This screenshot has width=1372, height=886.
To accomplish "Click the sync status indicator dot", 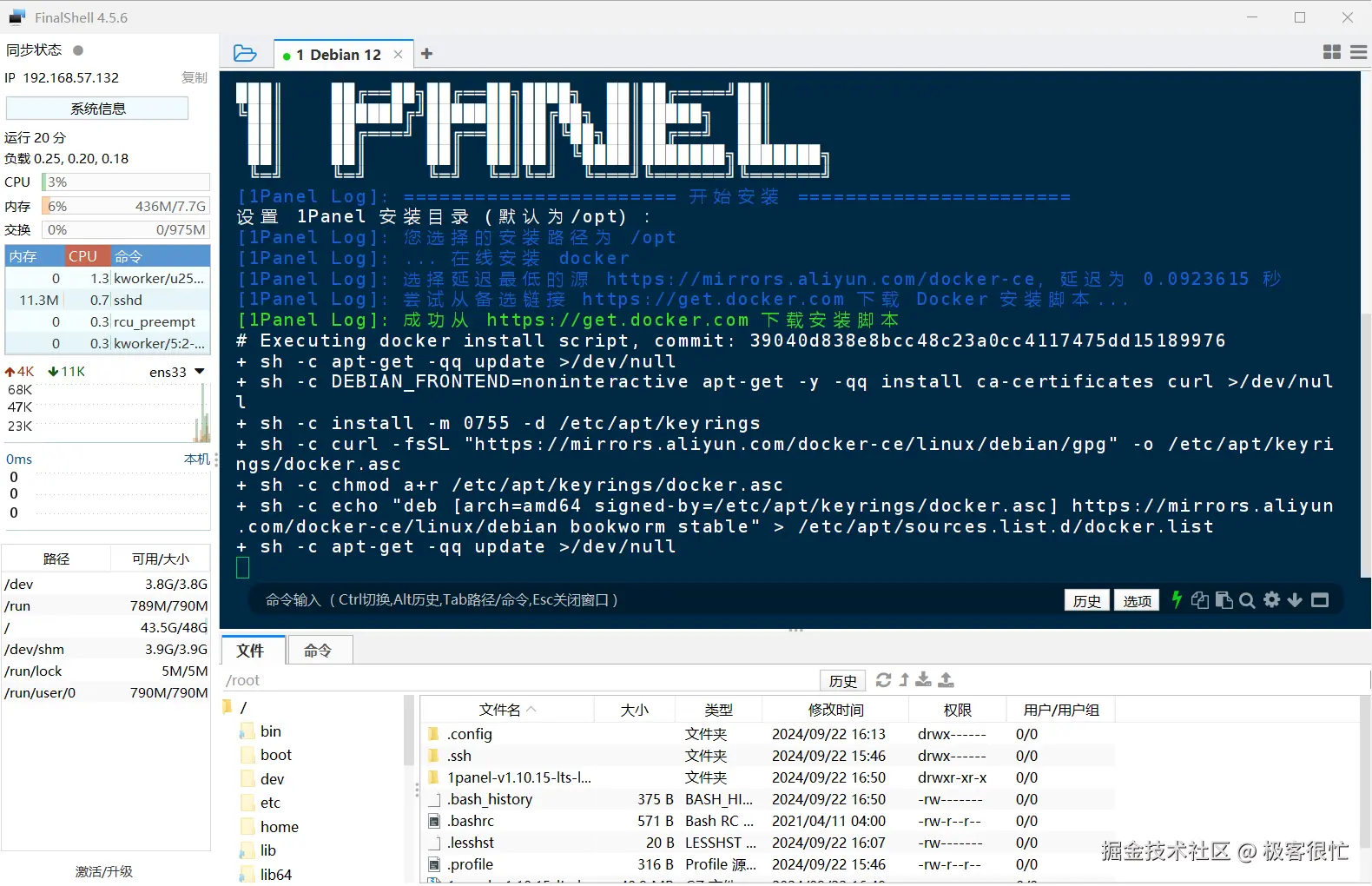I will point(78,50).
